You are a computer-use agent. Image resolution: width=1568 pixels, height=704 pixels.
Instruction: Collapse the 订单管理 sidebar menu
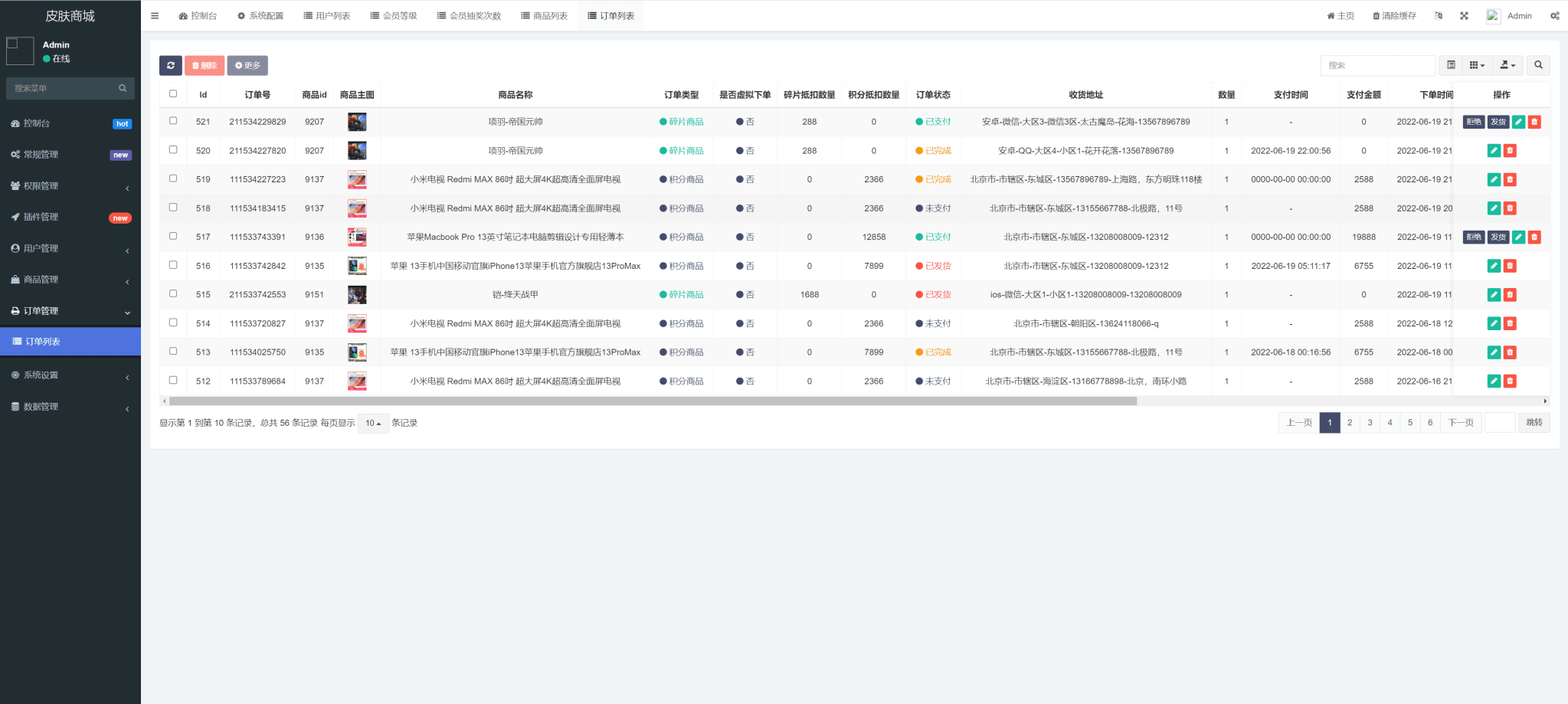pyautogui.click(x=70, y=311)
